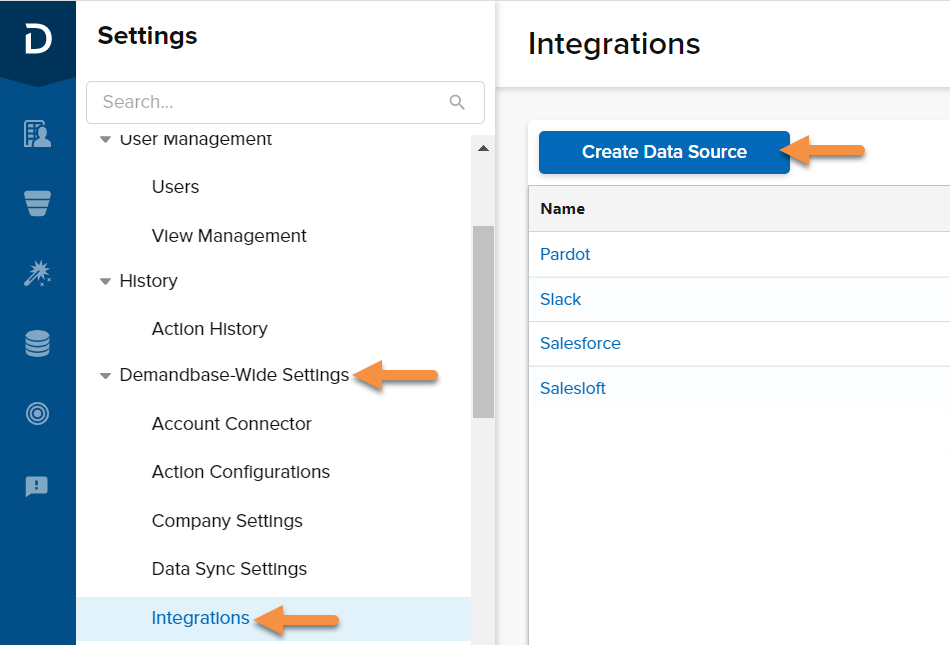Click the search magnifier icon
950x645 pixels.
point(457,102)
